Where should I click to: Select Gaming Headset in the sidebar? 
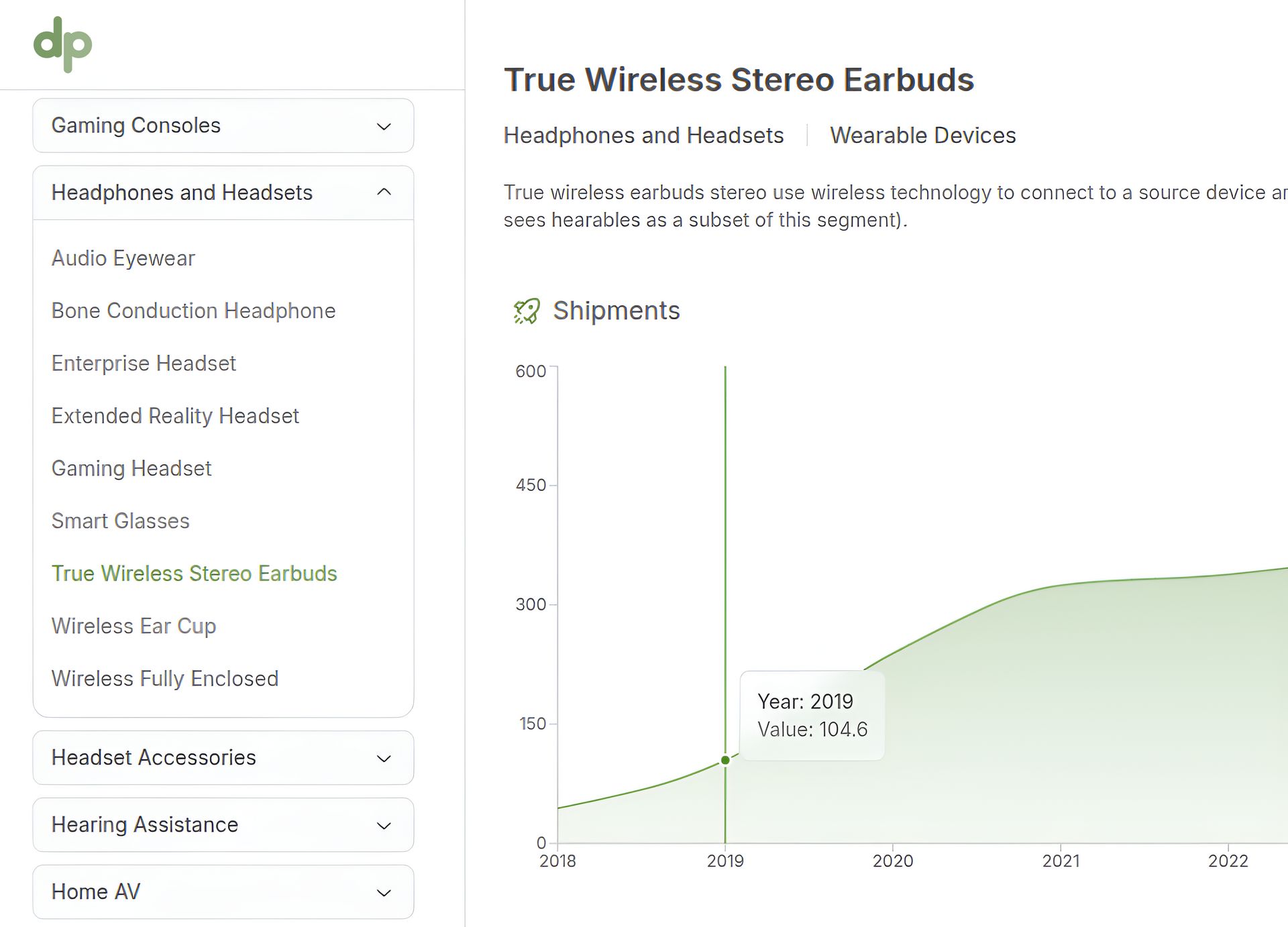pos(131,468)
